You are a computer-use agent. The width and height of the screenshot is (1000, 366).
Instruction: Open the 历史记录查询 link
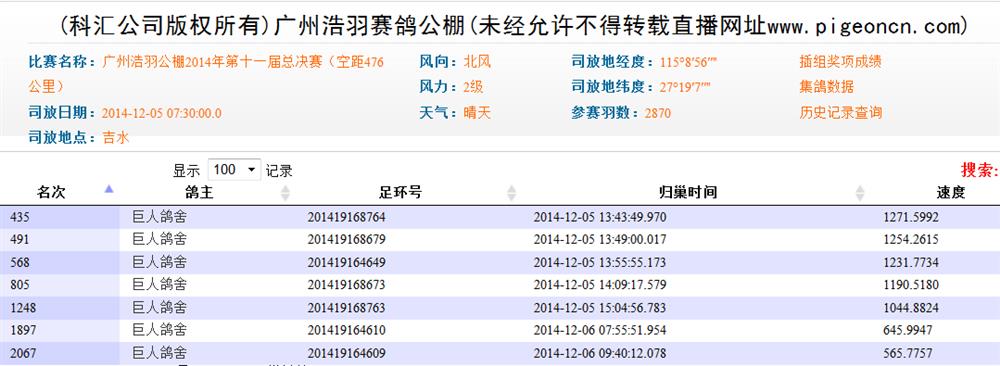coord(841,113)
